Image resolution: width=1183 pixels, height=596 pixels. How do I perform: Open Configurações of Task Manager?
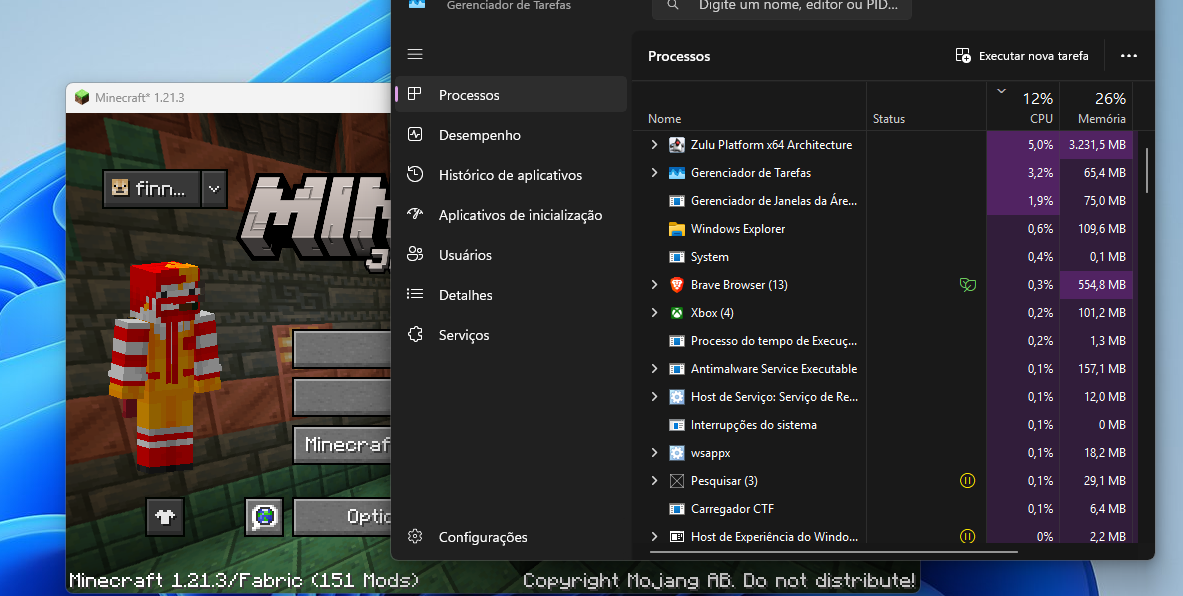(511, 537)
